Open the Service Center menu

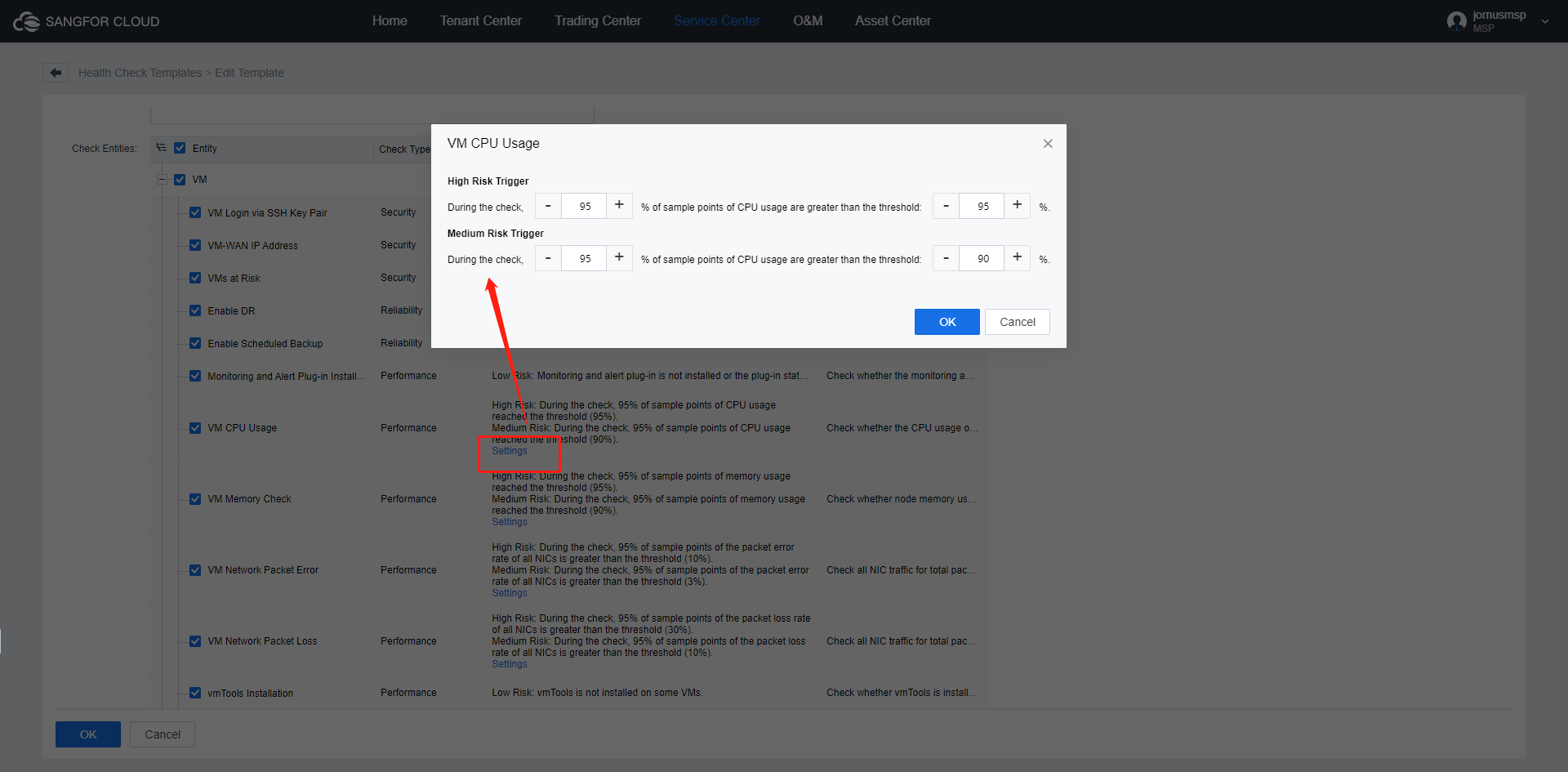(x=717, y=21)
